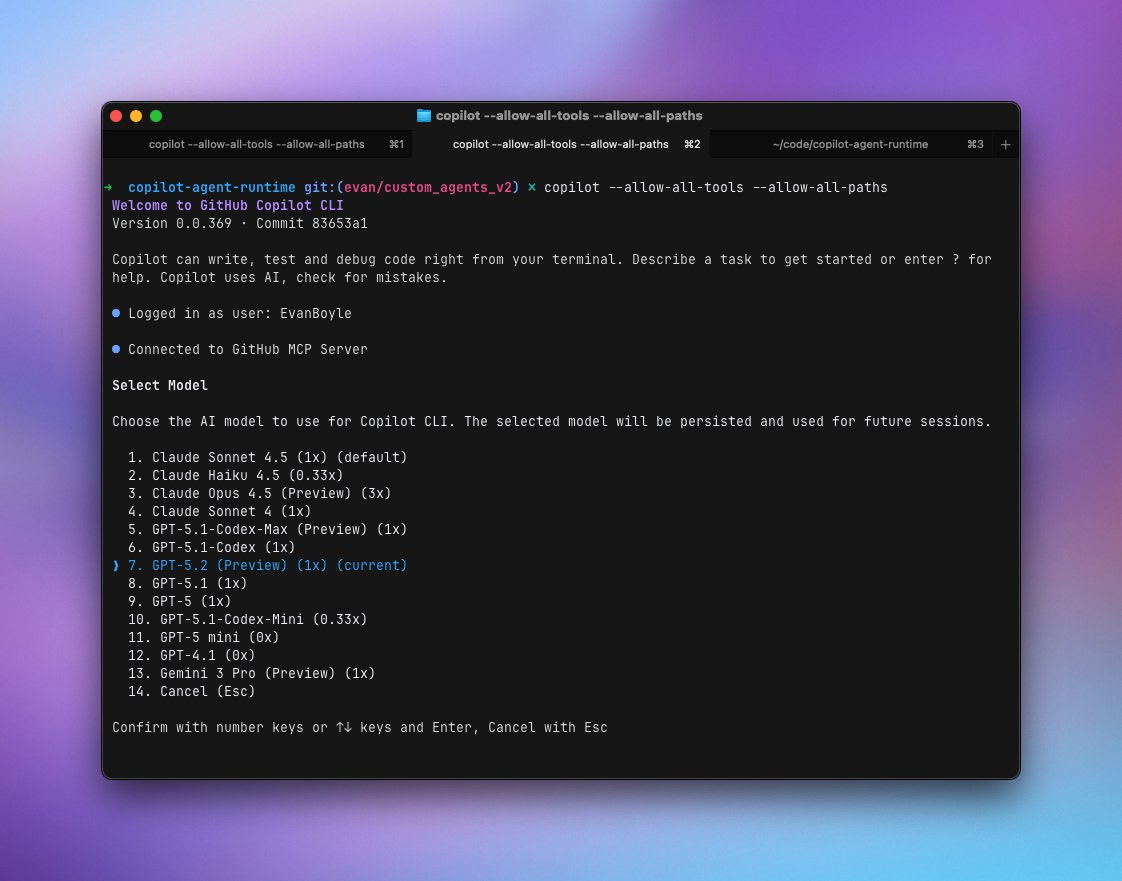Select GPT-5.1-Codex-Mini (0.33x) entry
This screenshot has width=1122, height=881.
[x=248, y=619]
